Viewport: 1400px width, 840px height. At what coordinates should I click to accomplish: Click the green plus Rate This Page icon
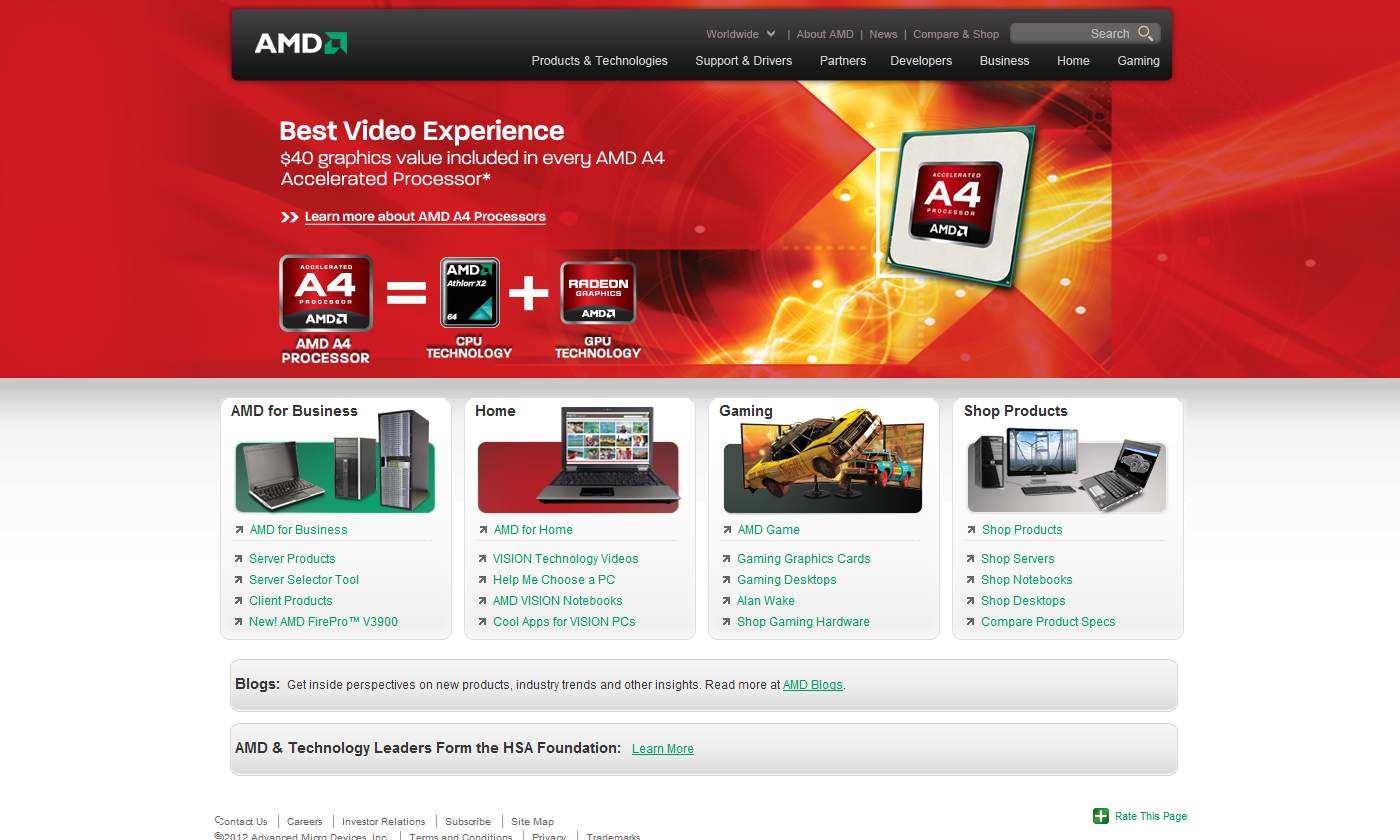[1101, 816]
